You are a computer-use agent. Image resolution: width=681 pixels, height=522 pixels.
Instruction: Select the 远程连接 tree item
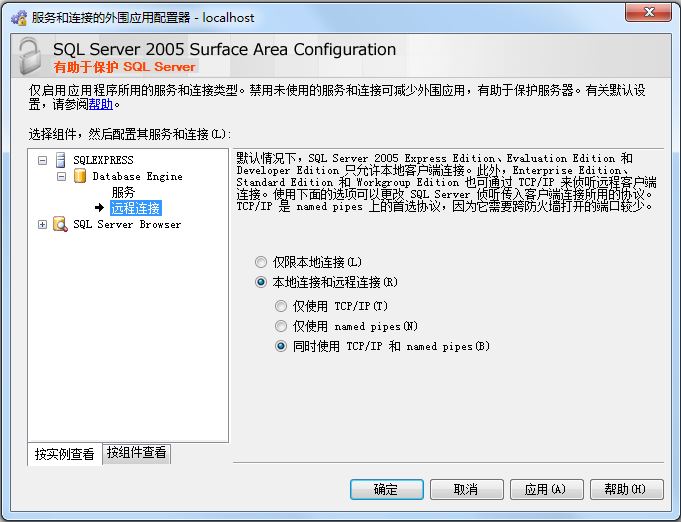[x=136, y=208]
